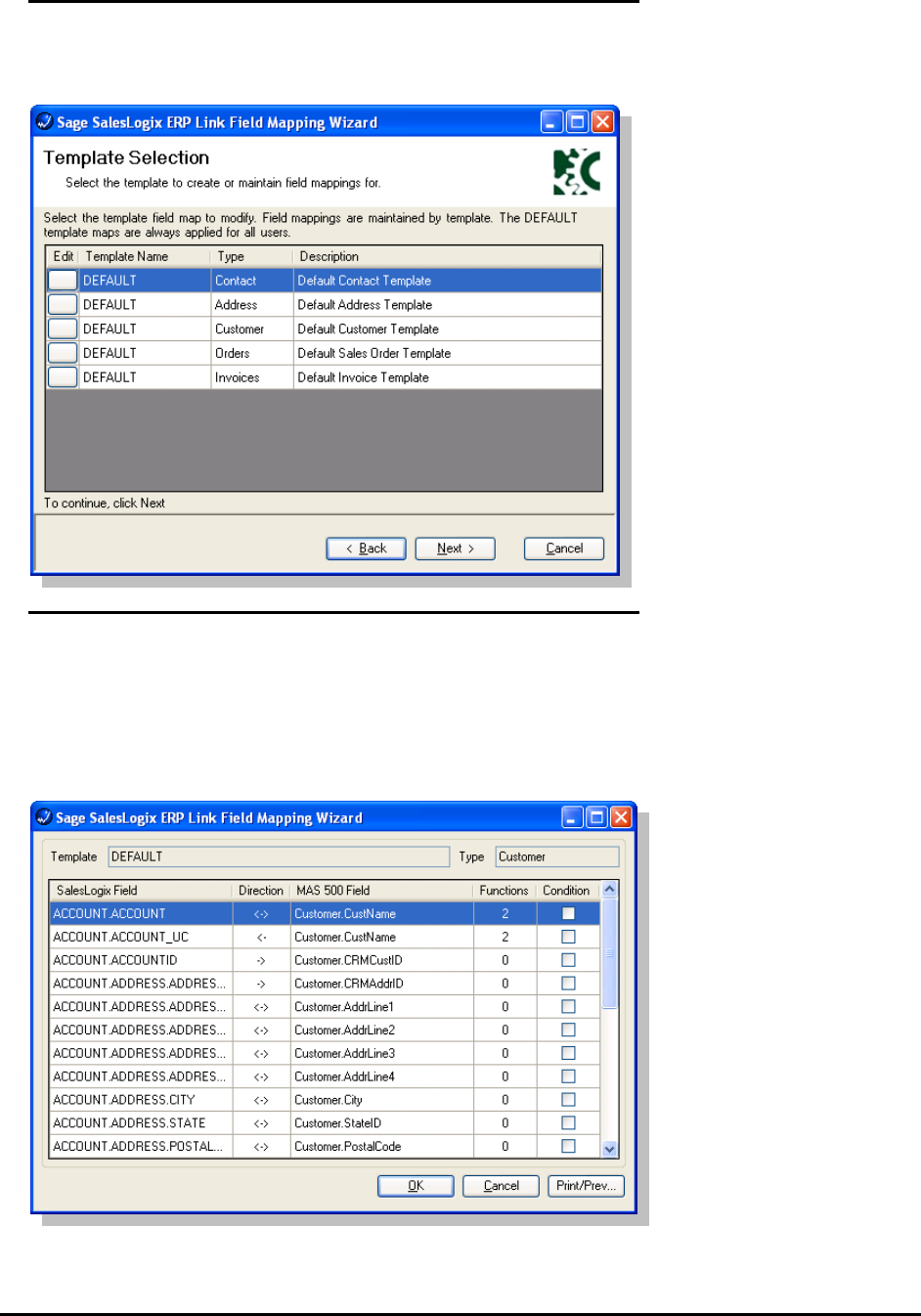Click the wizard logo icon in Template Selection
Image resolution: width=921 pixels, height=1316 pixels.
pos(577,172)
